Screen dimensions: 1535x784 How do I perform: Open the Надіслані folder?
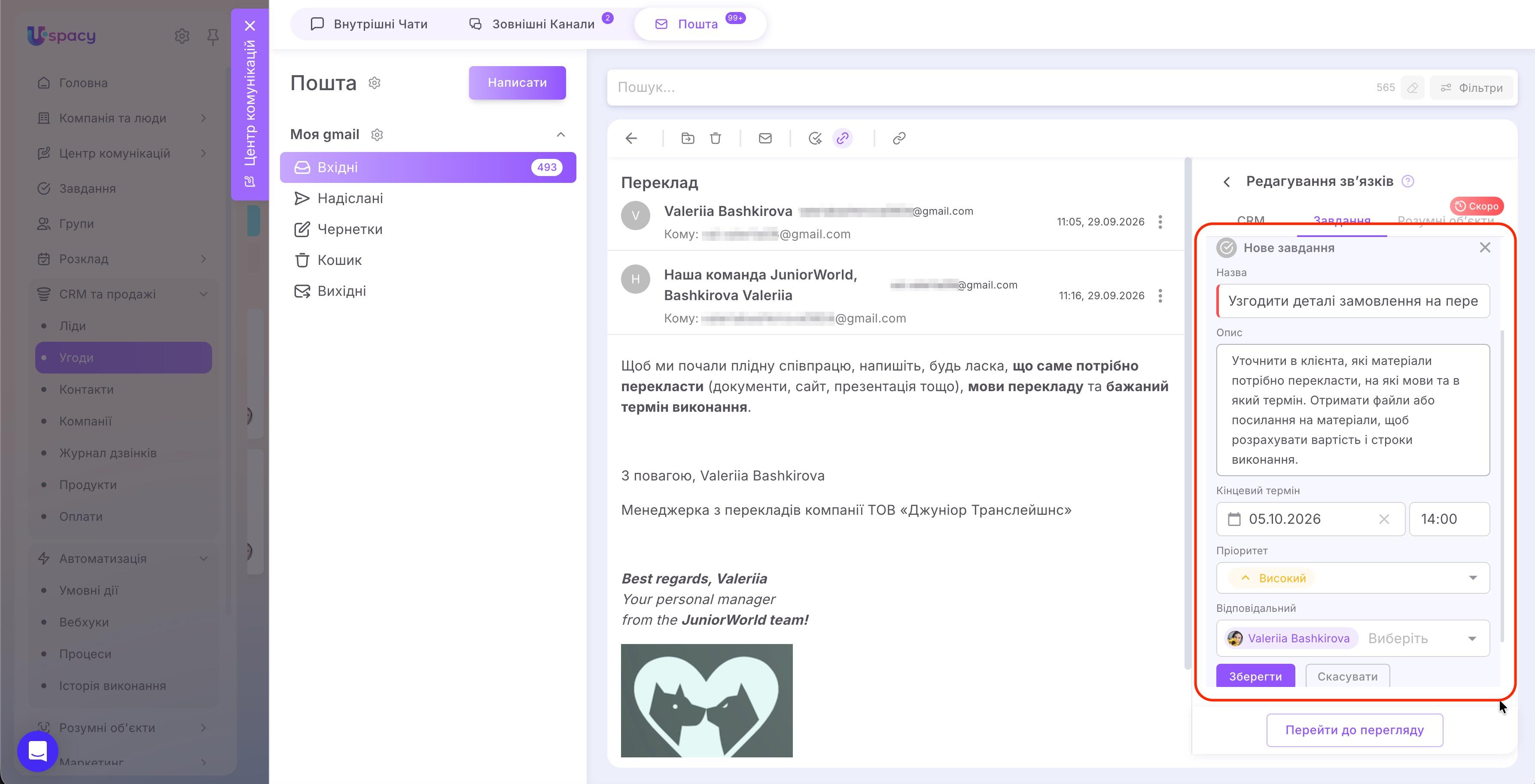click(x=428, y=198)
